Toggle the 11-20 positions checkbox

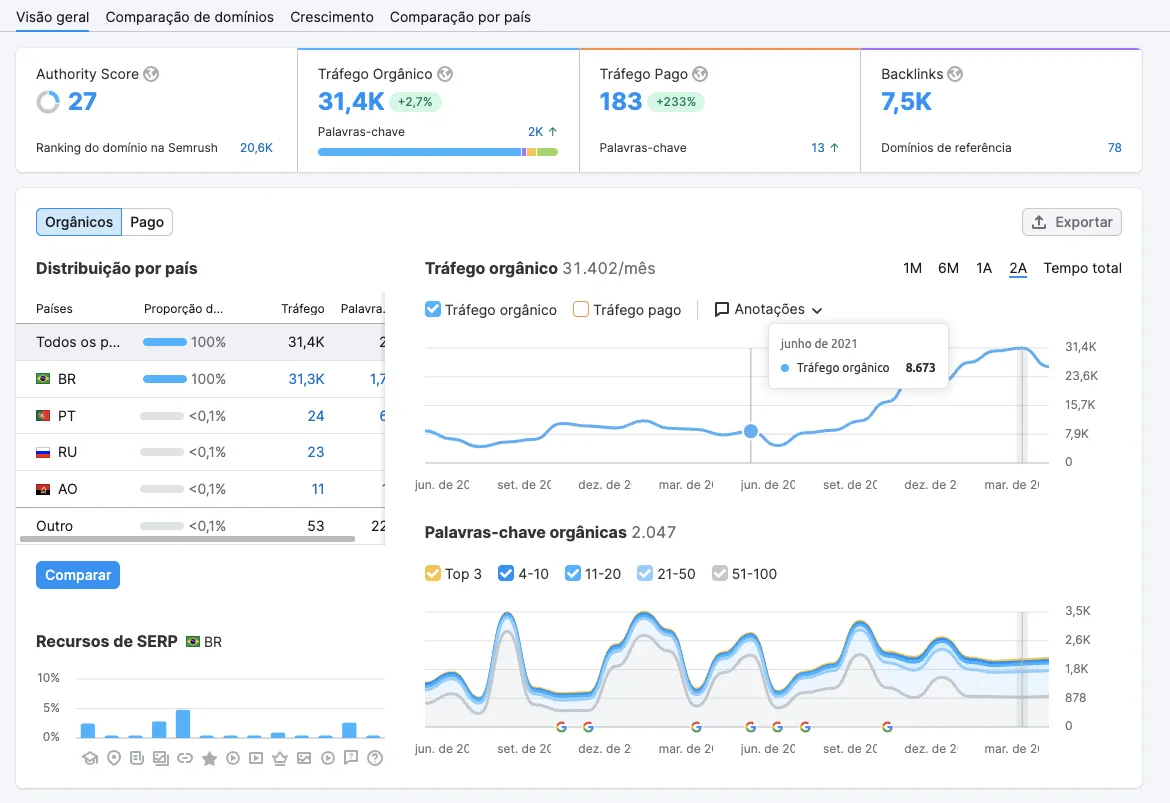pos(573,573)
